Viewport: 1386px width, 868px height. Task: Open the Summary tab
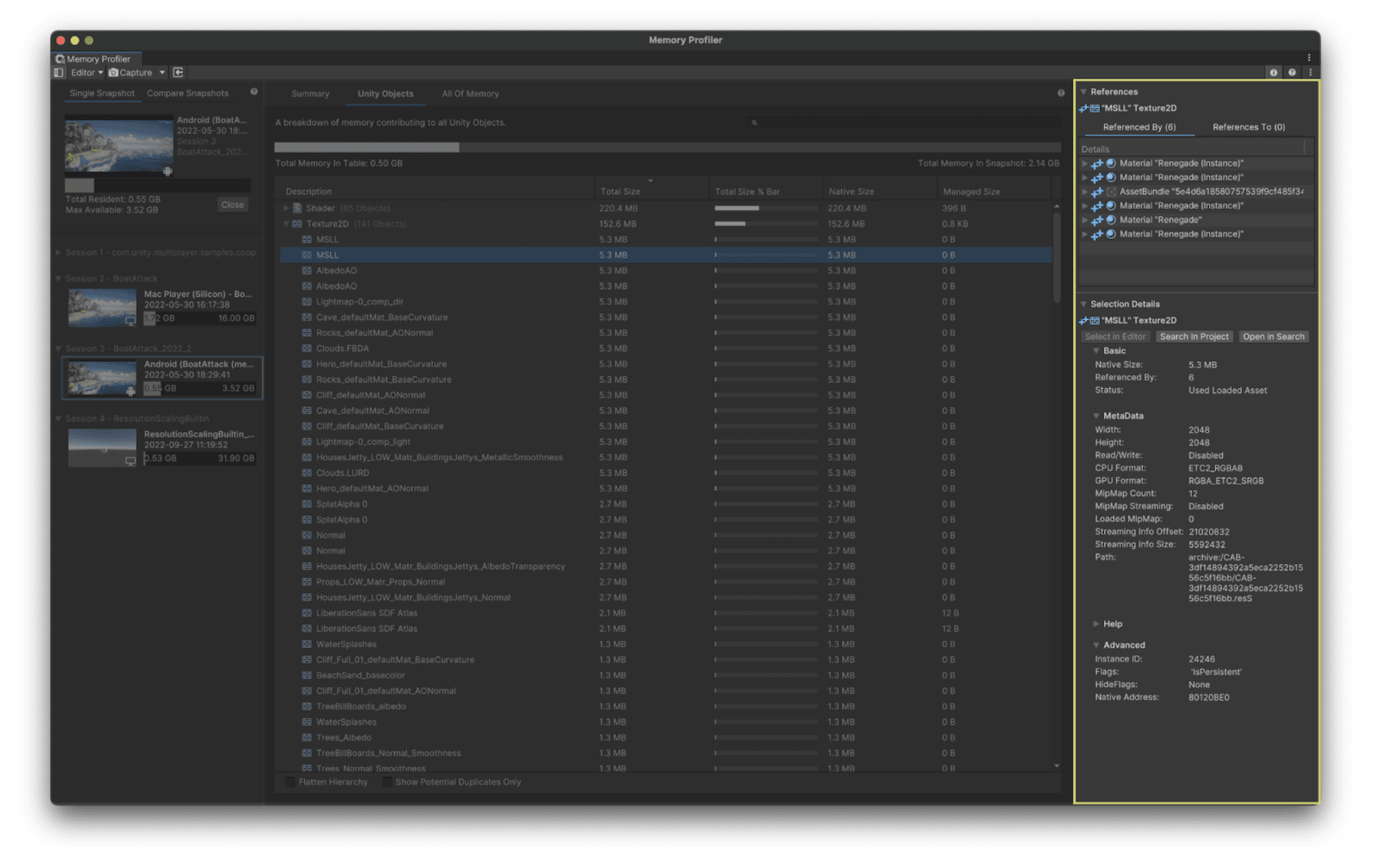tap(310, 94)
